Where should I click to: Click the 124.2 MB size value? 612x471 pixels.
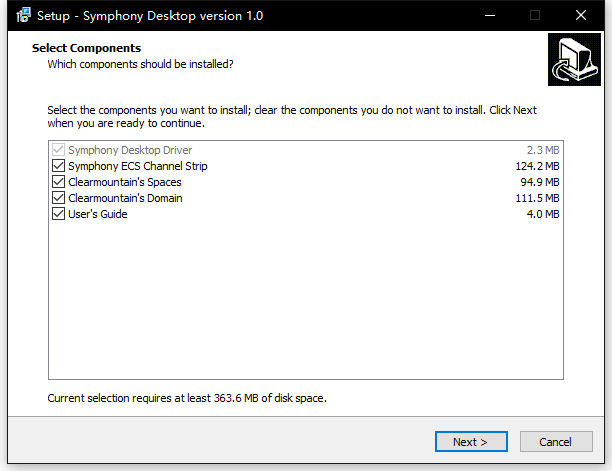point(537,166)
